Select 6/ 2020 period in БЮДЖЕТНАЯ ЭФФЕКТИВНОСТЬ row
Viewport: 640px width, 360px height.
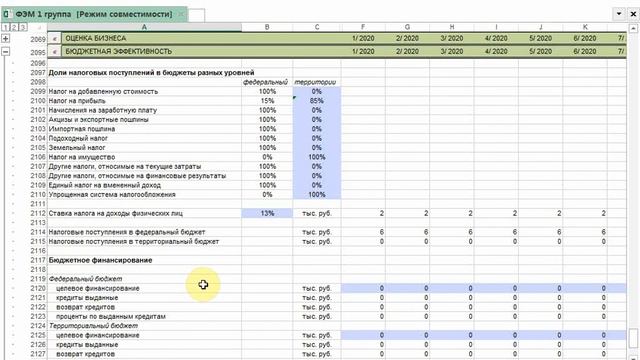click(585, 51)
